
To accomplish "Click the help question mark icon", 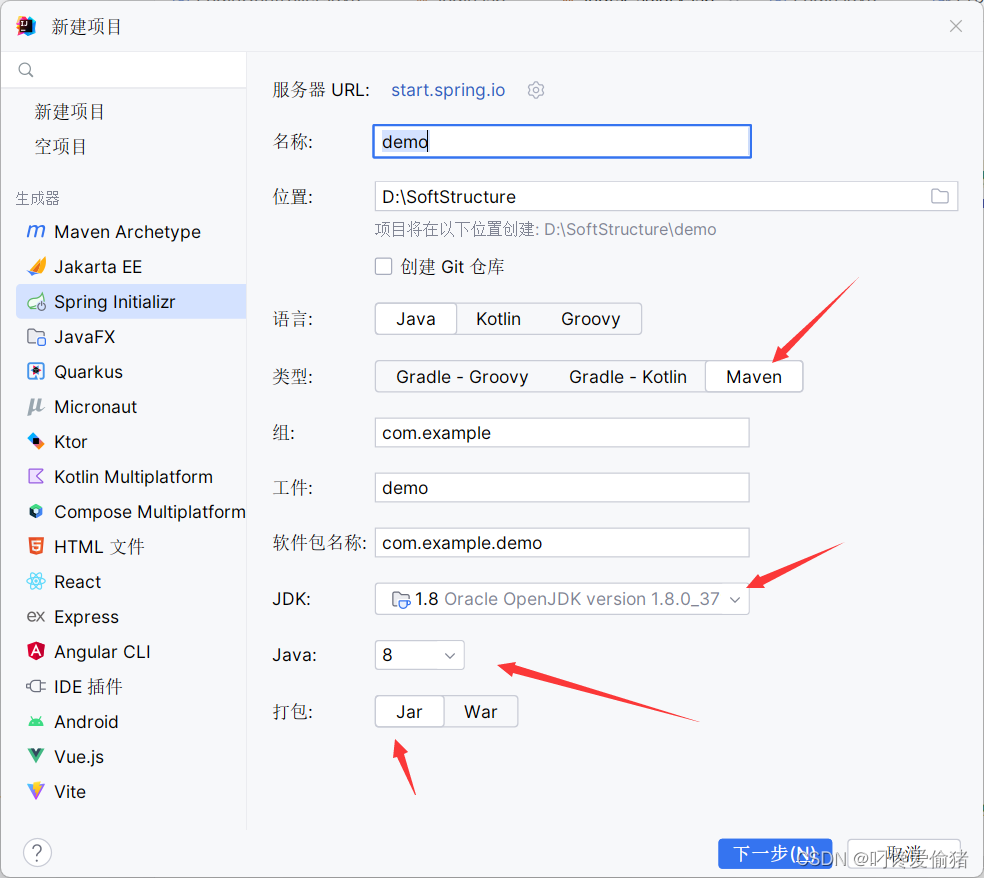I will tap(37, 852).
